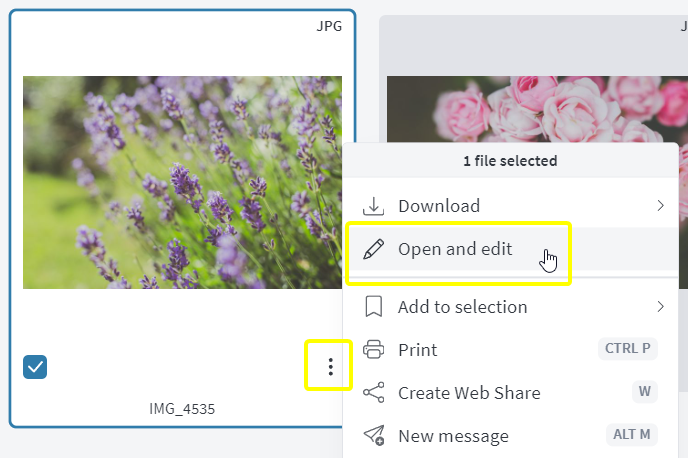Open the lavender photo thumbnail
Image resolution: width=688 pixels, height=458 pixels.
(183, 182)
